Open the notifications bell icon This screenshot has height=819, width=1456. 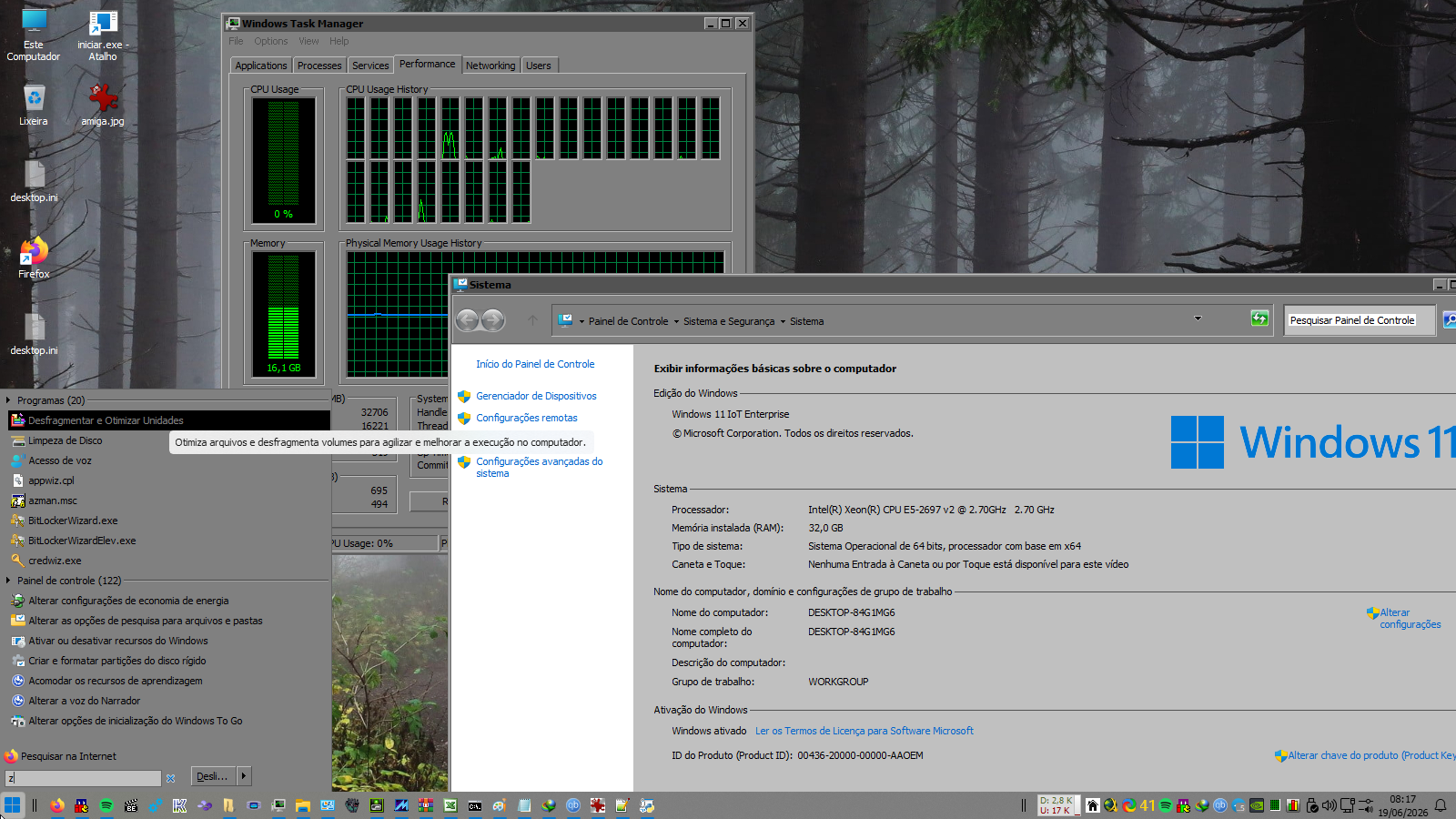(x=1441, y=805)
